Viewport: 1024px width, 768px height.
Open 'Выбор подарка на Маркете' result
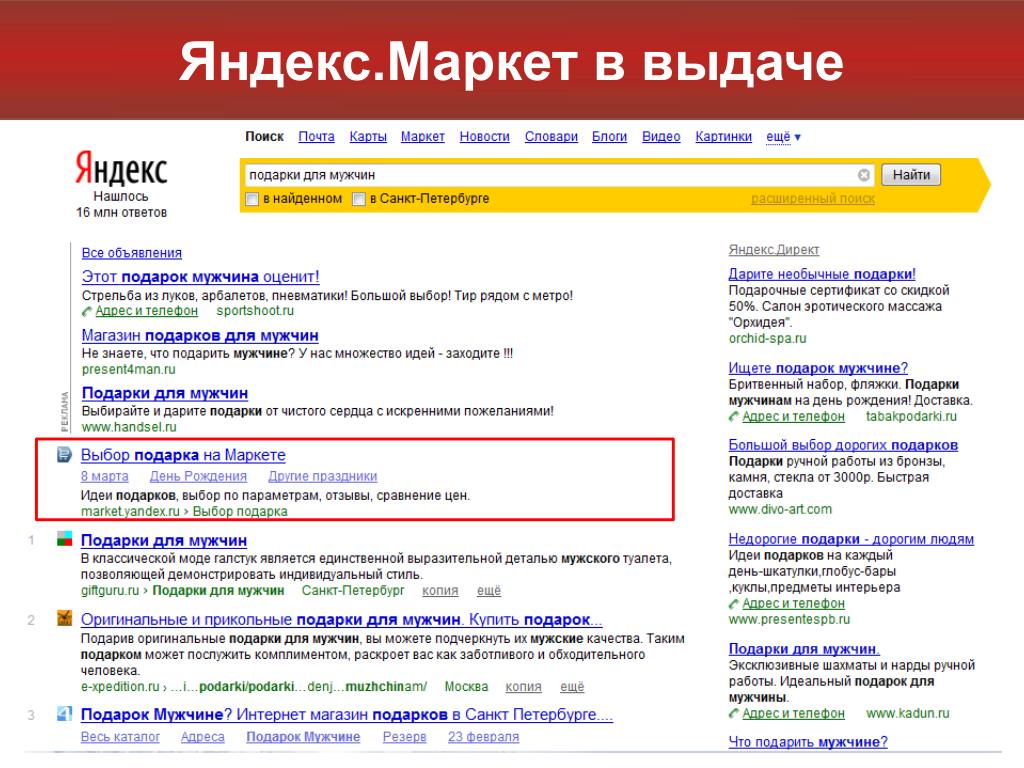(x=184, y=455)
